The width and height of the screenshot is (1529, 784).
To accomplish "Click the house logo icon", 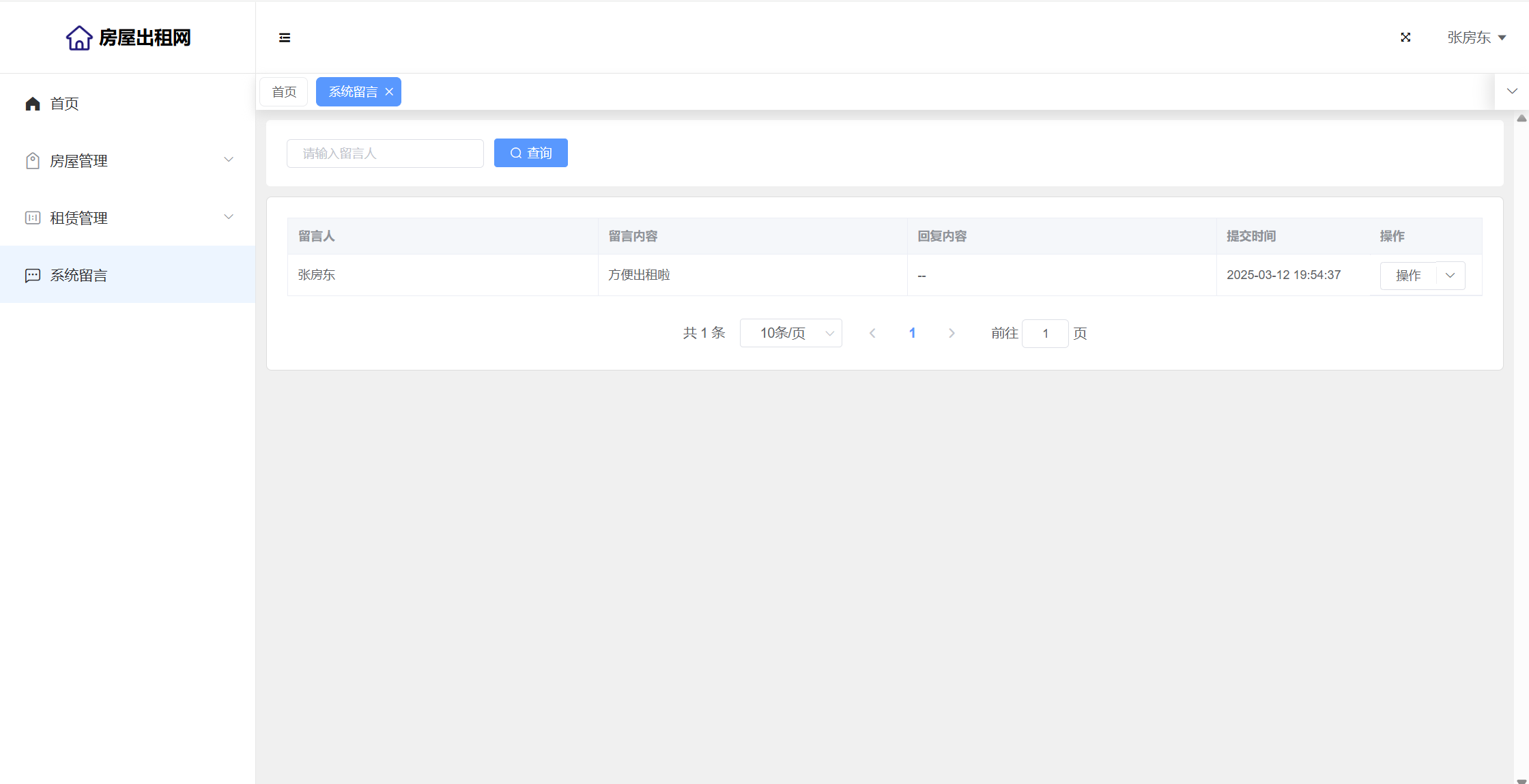I will click(79, 38).
